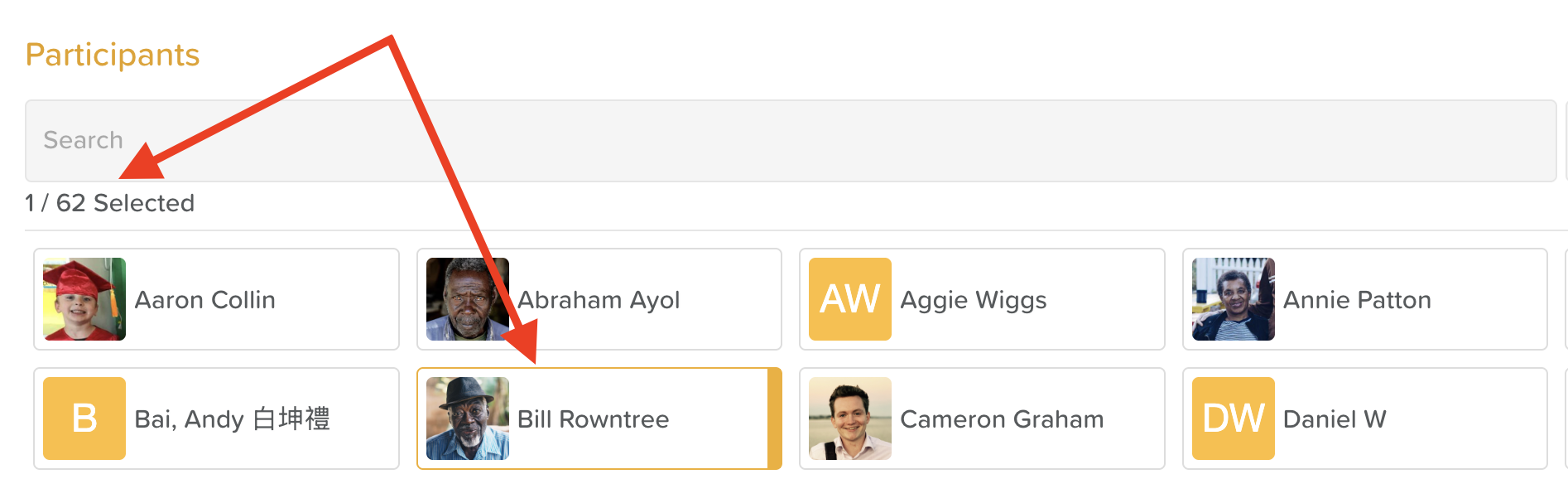The width and height of the screenshot is (1568, 479).
Task: Select the Daniel W participant name
Action: (1335, 419)
